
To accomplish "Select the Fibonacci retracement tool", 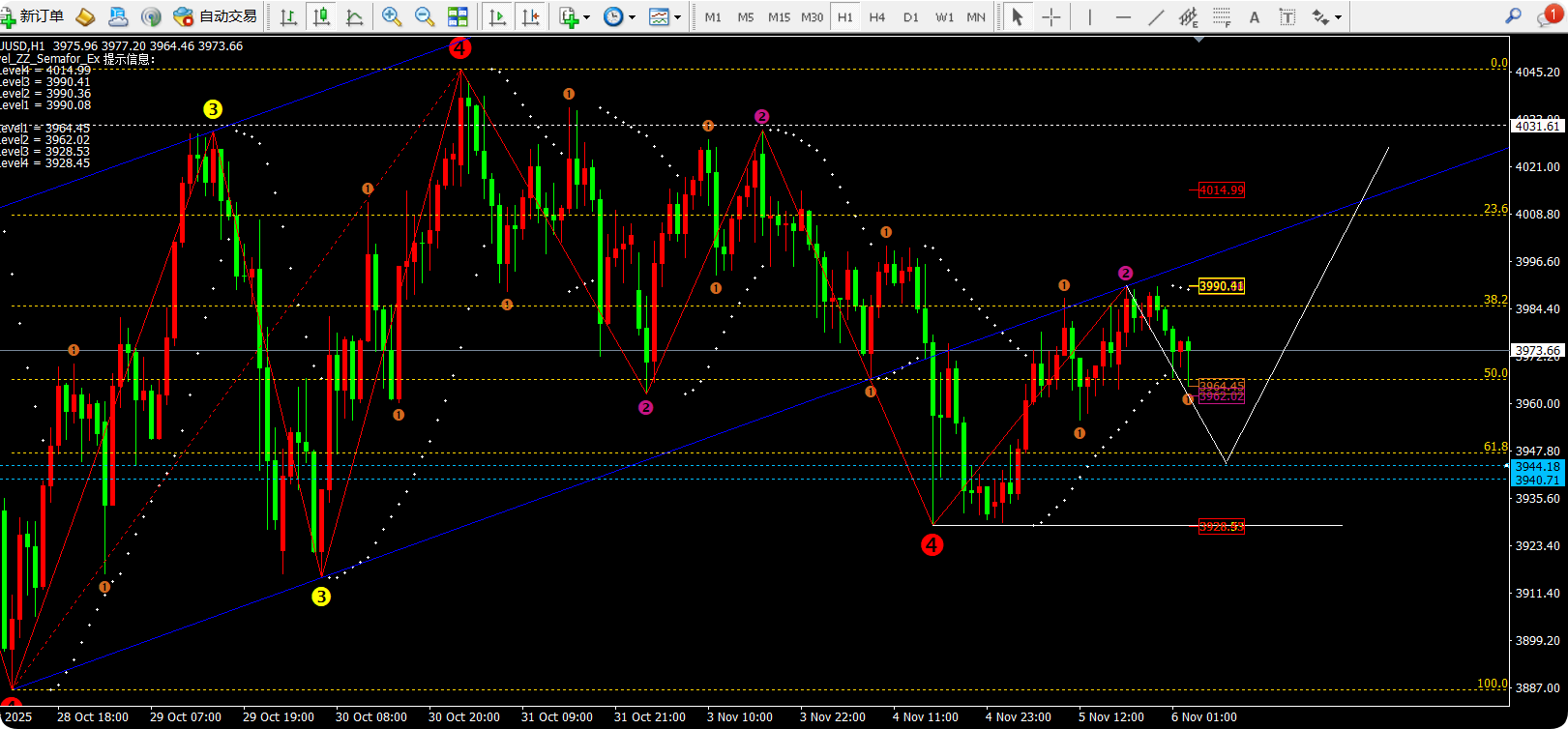I will click(1222, 16).
